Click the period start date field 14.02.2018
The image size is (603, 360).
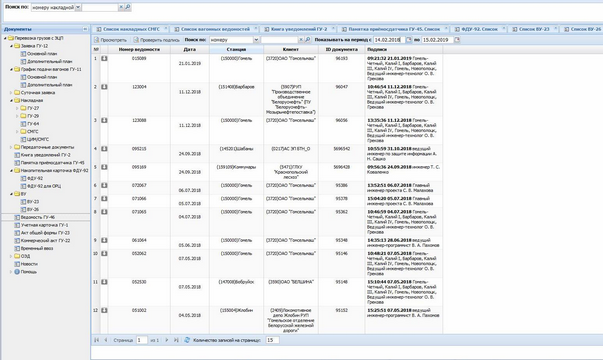(389, 40)
